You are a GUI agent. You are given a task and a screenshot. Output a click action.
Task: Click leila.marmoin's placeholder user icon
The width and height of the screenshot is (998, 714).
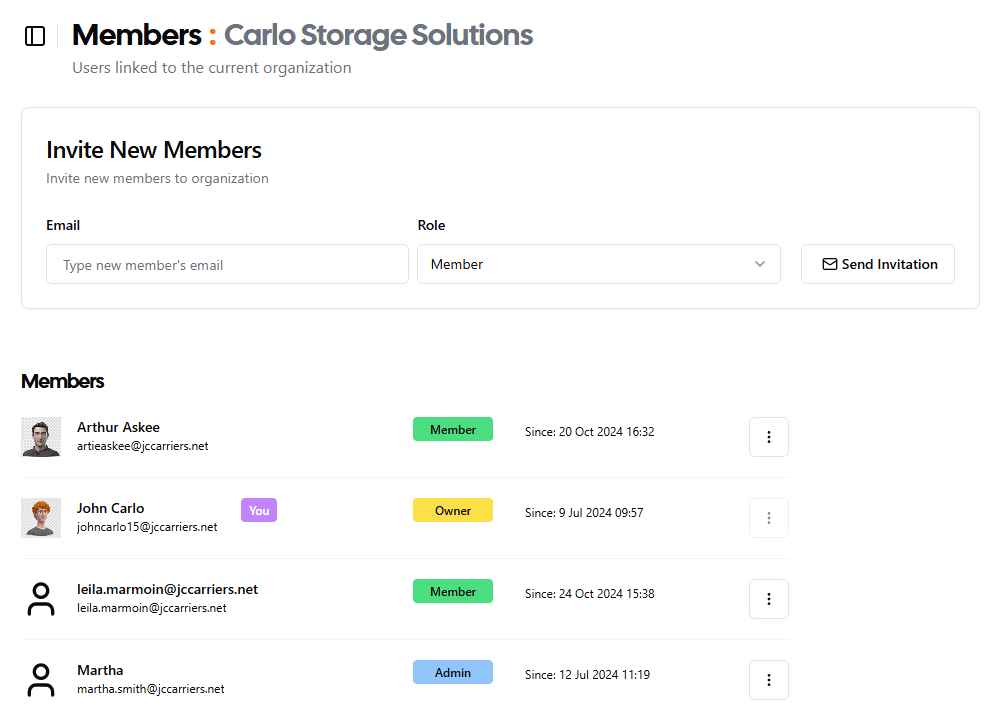pyautogui.click(x=41, y=599)
